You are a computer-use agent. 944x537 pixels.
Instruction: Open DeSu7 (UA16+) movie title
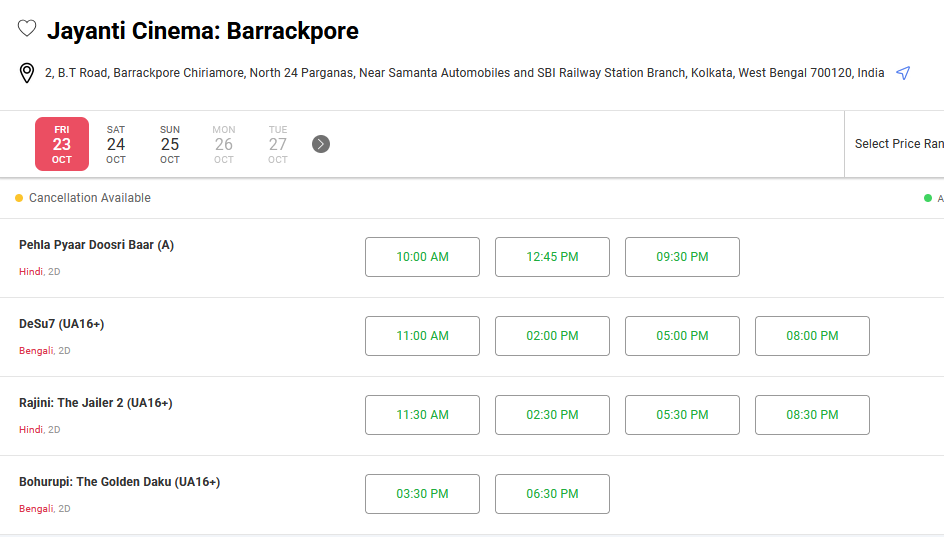click(61, 324)
